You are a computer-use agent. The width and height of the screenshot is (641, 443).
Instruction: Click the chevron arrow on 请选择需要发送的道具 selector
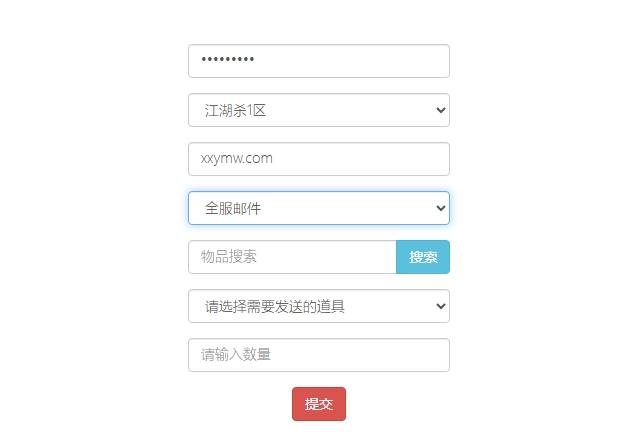(441, 306)
